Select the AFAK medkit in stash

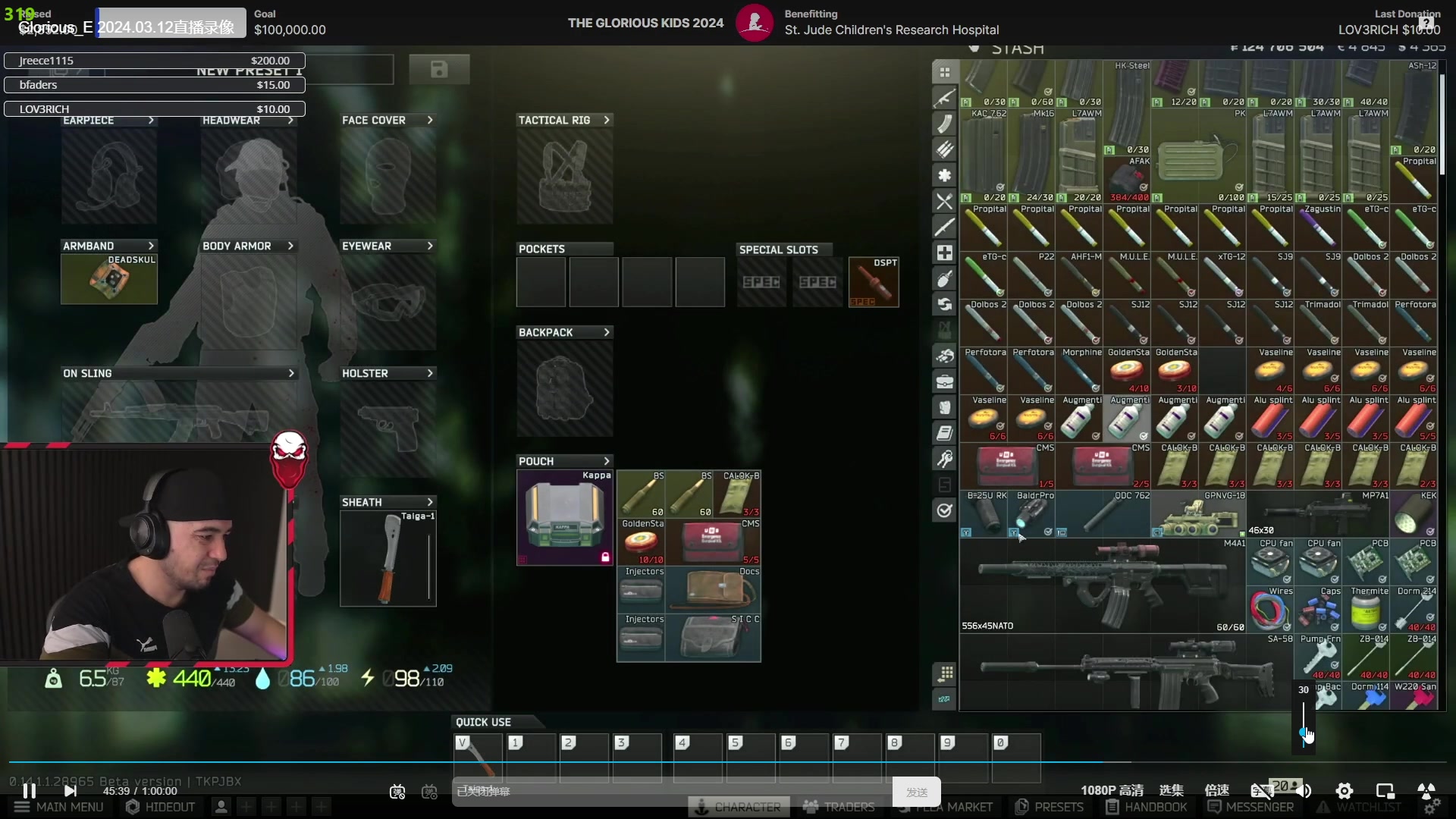click(x=1128, y=179)
